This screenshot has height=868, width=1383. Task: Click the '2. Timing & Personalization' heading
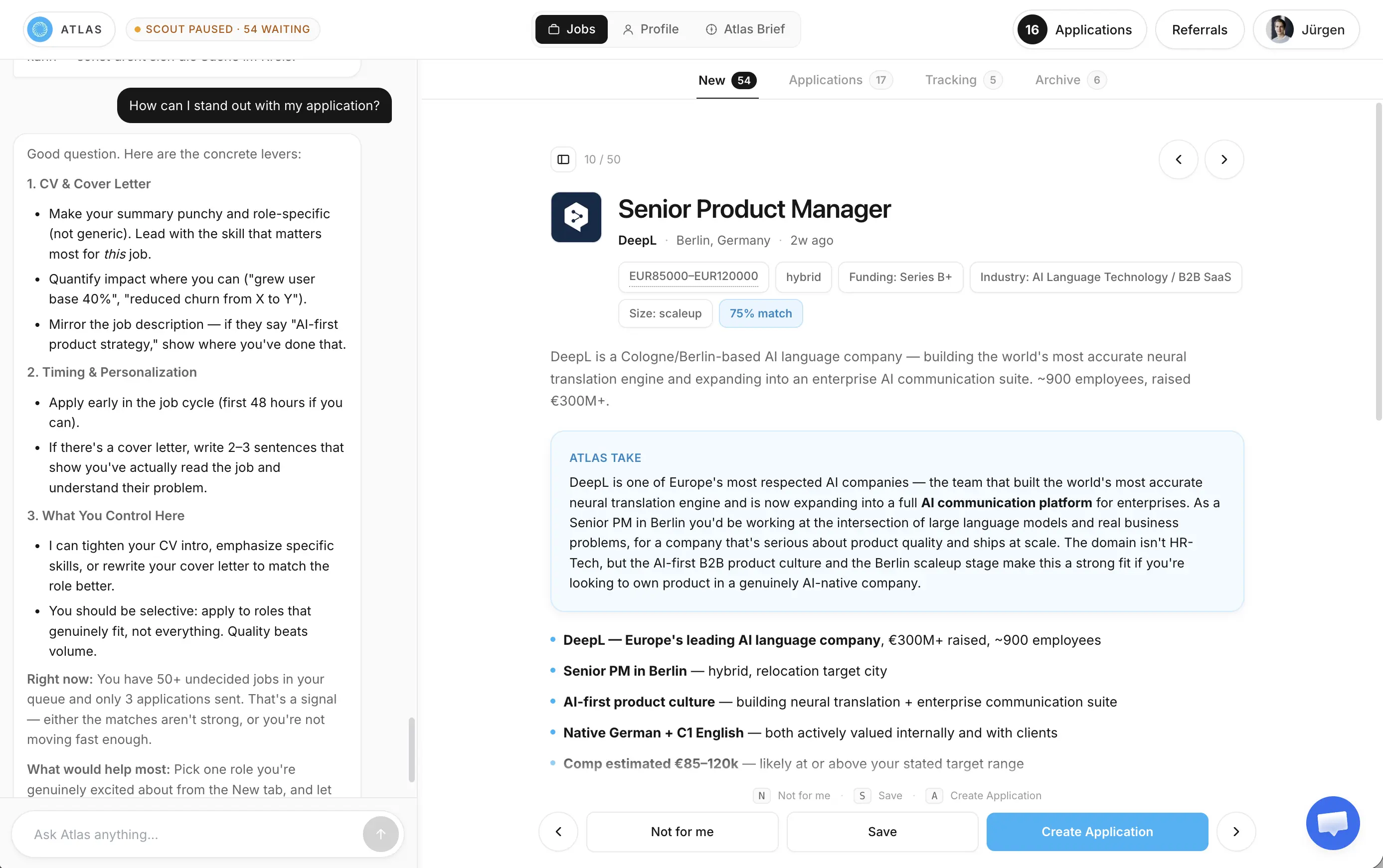111,372
